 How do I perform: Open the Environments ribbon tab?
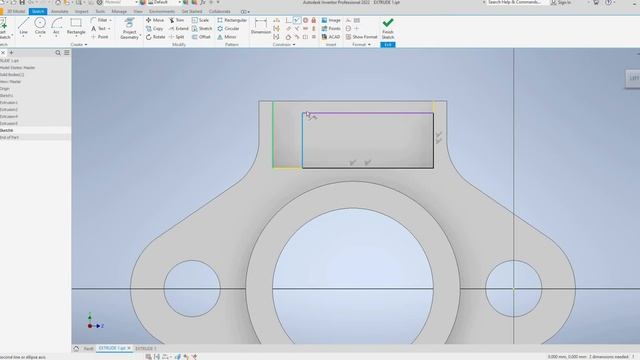pyautogui.click(x=162, y=11)
